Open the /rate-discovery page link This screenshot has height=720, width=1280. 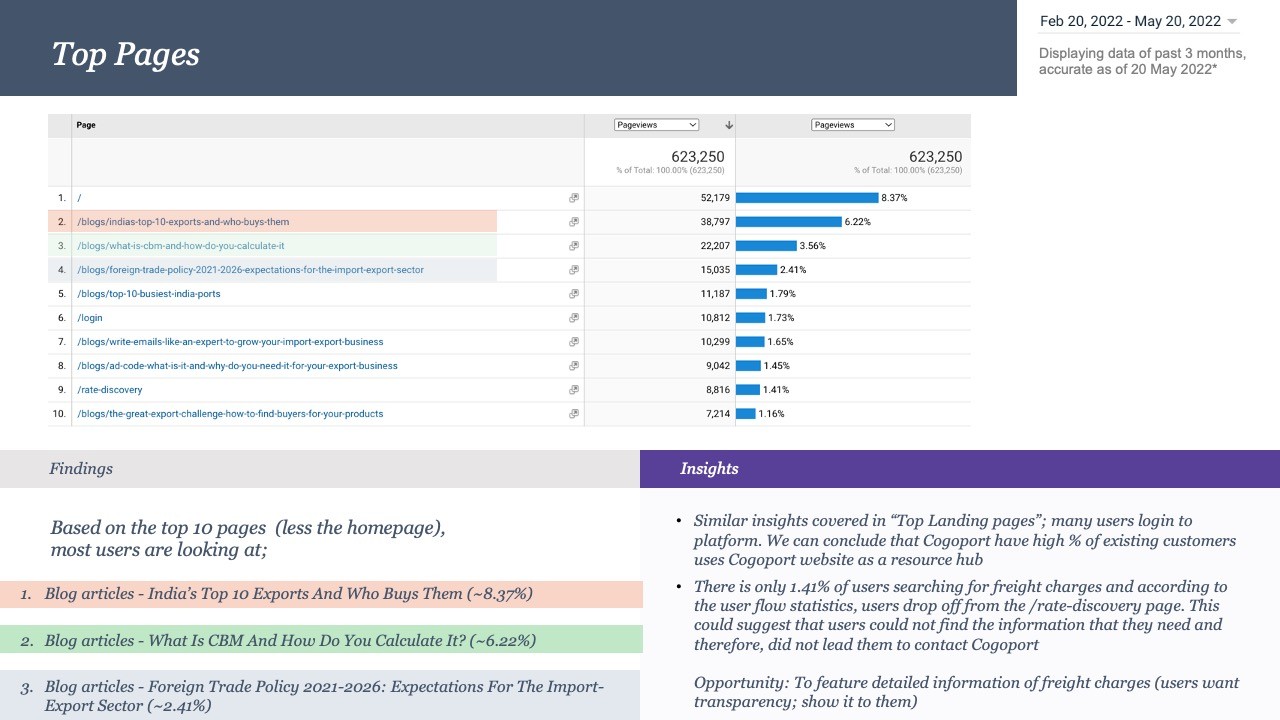pos(110,390)
